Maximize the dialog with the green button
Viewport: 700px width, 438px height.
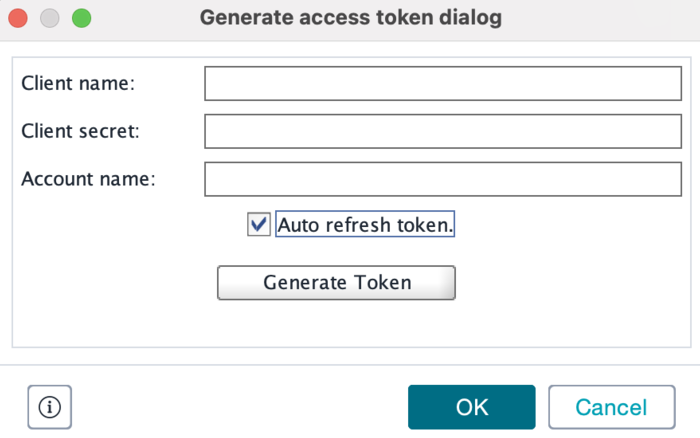81,18
